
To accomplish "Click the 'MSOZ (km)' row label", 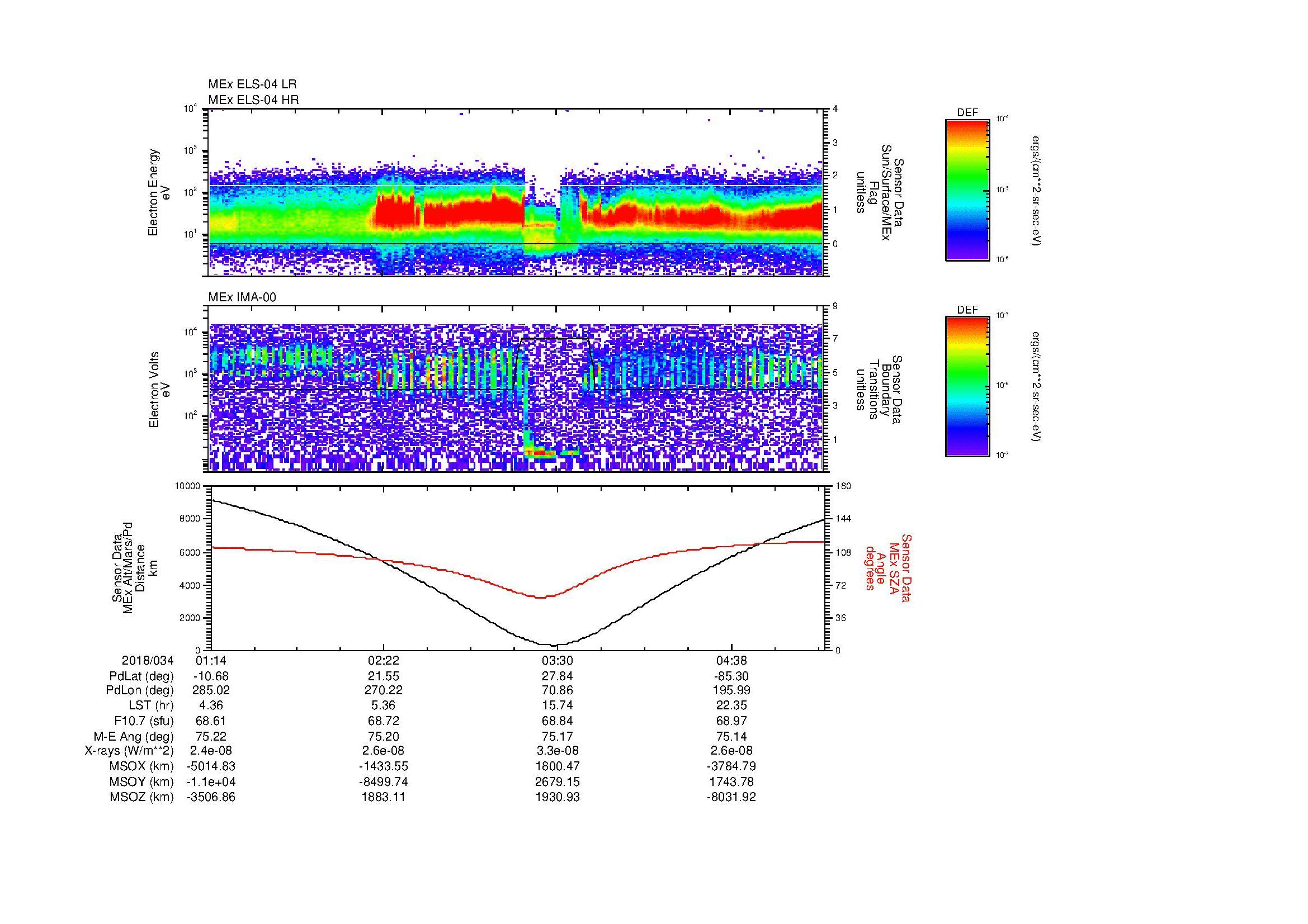I will click(141, 797).
